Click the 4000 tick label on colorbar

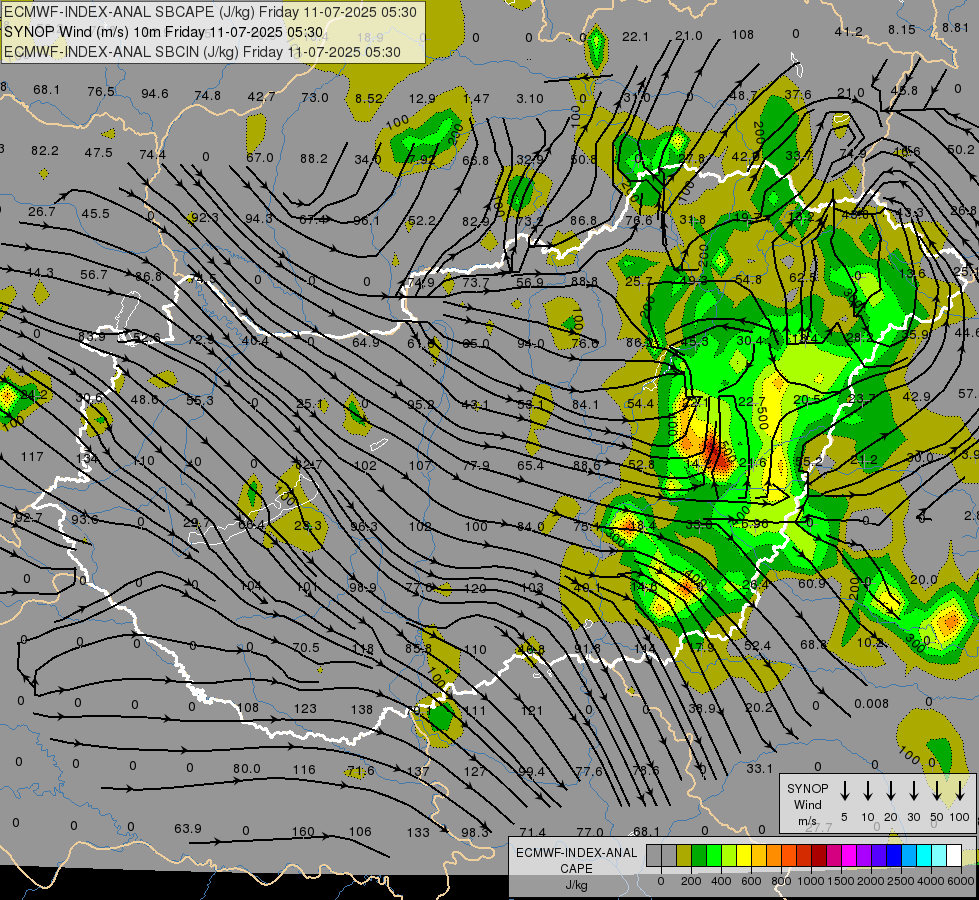click(930, 881)
